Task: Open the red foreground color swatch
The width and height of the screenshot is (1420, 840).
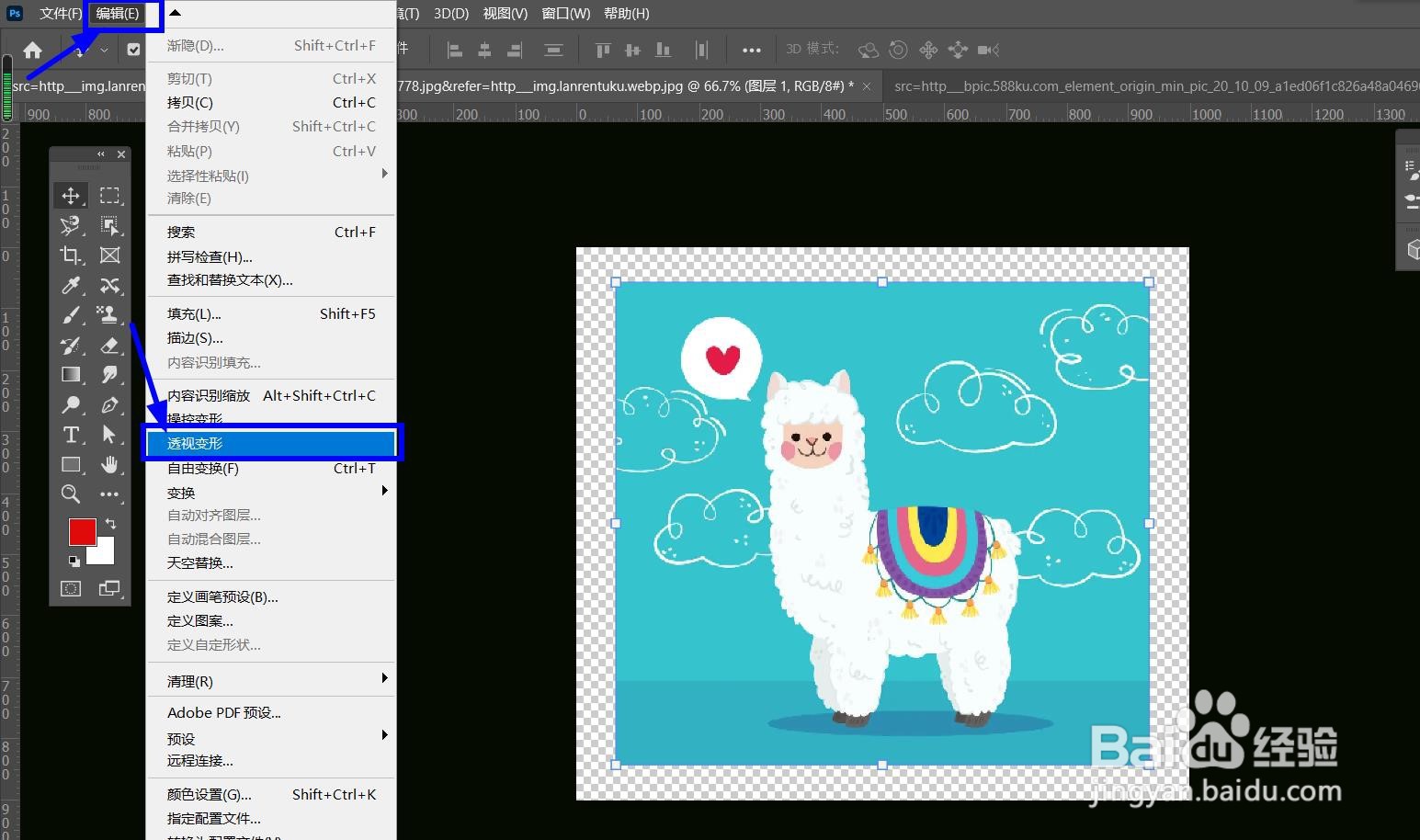Action: [83, 531]
